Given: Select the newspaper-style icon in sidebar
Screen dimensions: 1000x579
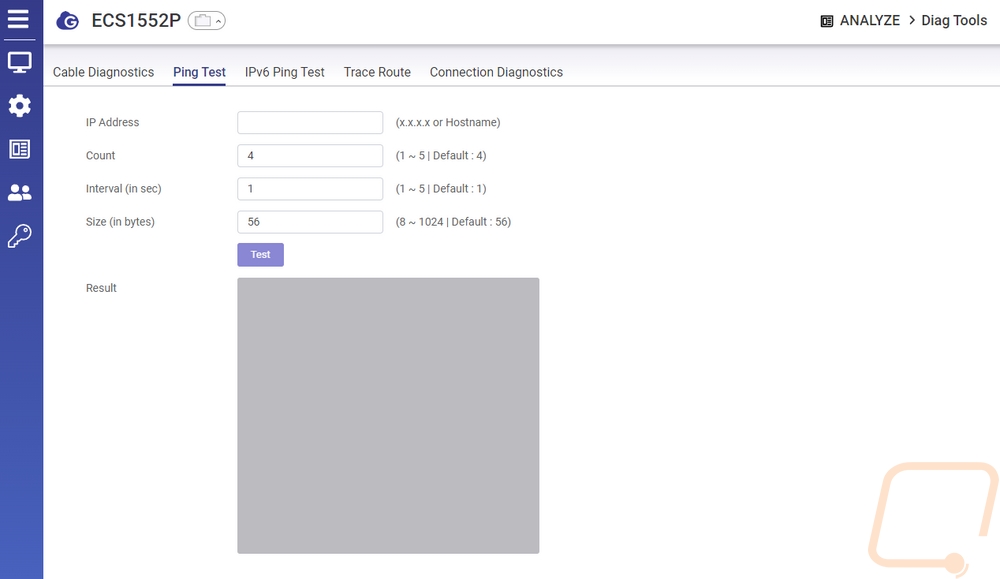Looking at the screenshot, I should 19,149.
